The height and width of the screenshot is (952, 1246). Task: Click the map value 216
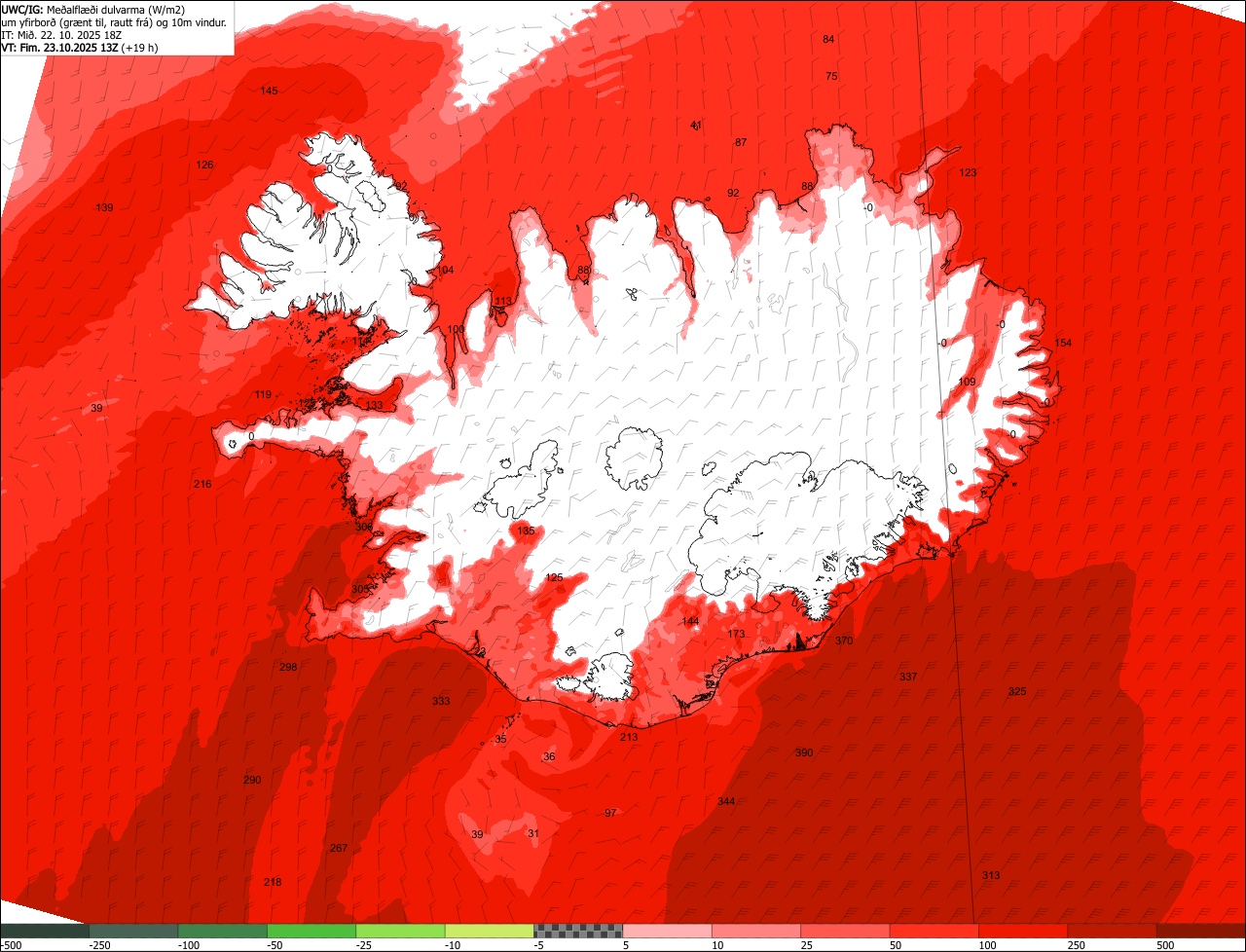[x=202, y=484]
